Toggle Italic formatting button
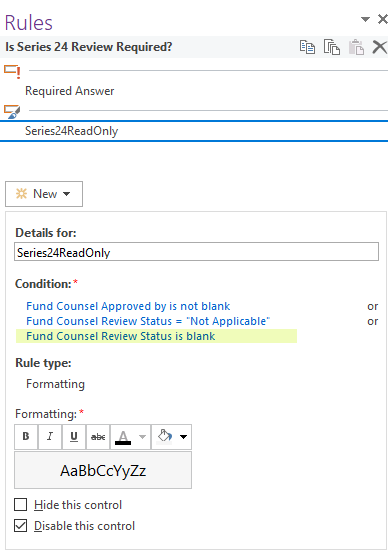 (x=50, y=436)
